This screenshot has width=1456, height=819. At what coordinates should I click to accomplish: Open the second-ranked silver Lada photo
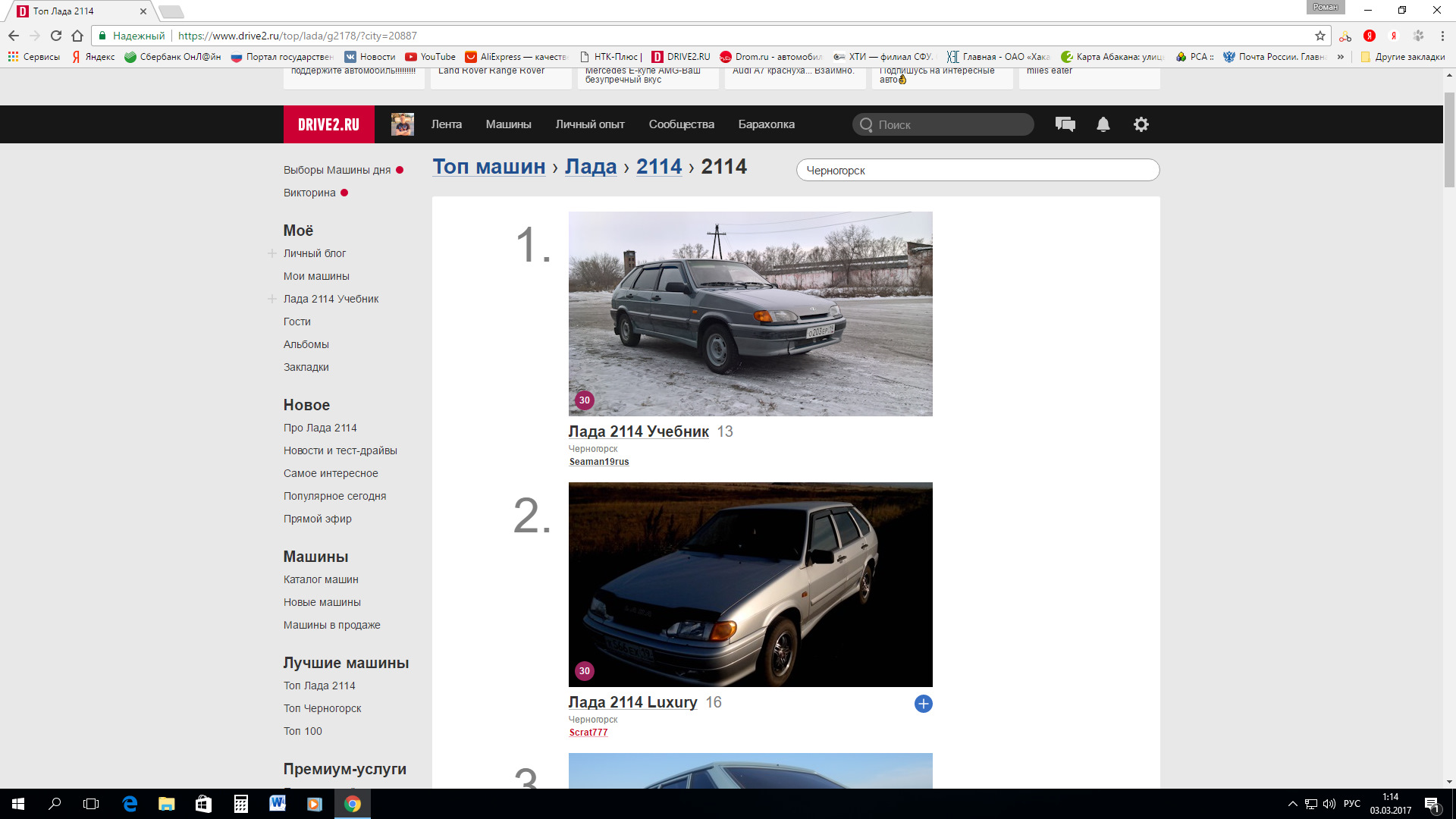[x=751, y=585]
